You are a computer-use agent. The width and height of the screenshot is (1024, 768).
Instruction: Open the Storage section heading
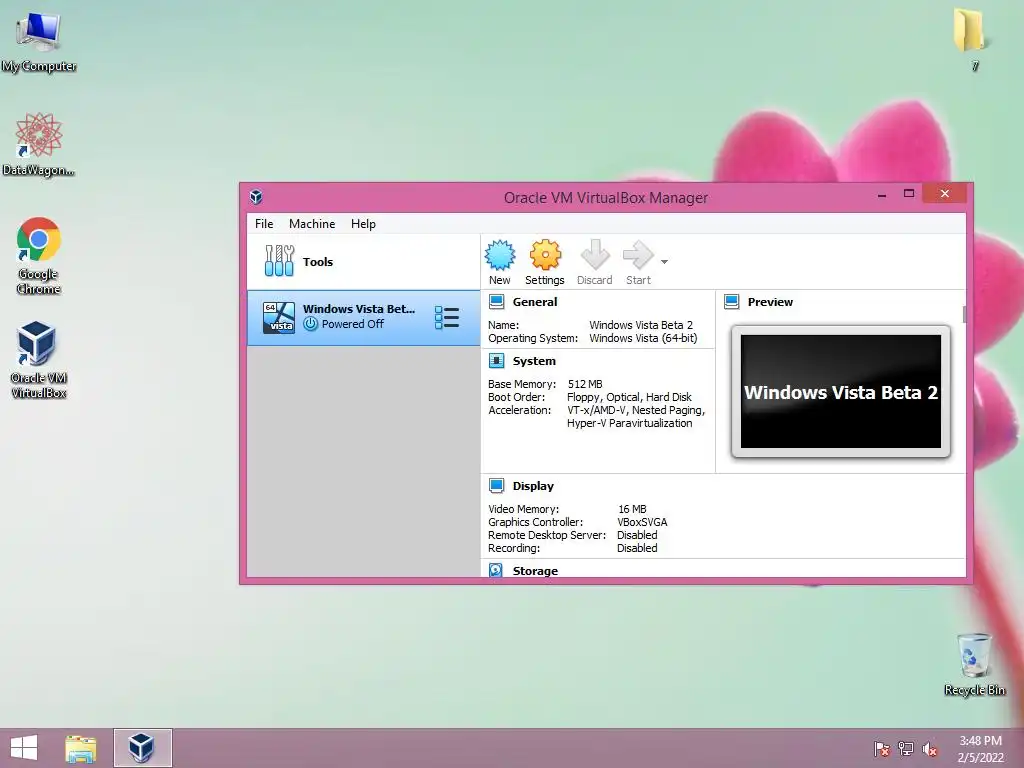click(535, 571)
